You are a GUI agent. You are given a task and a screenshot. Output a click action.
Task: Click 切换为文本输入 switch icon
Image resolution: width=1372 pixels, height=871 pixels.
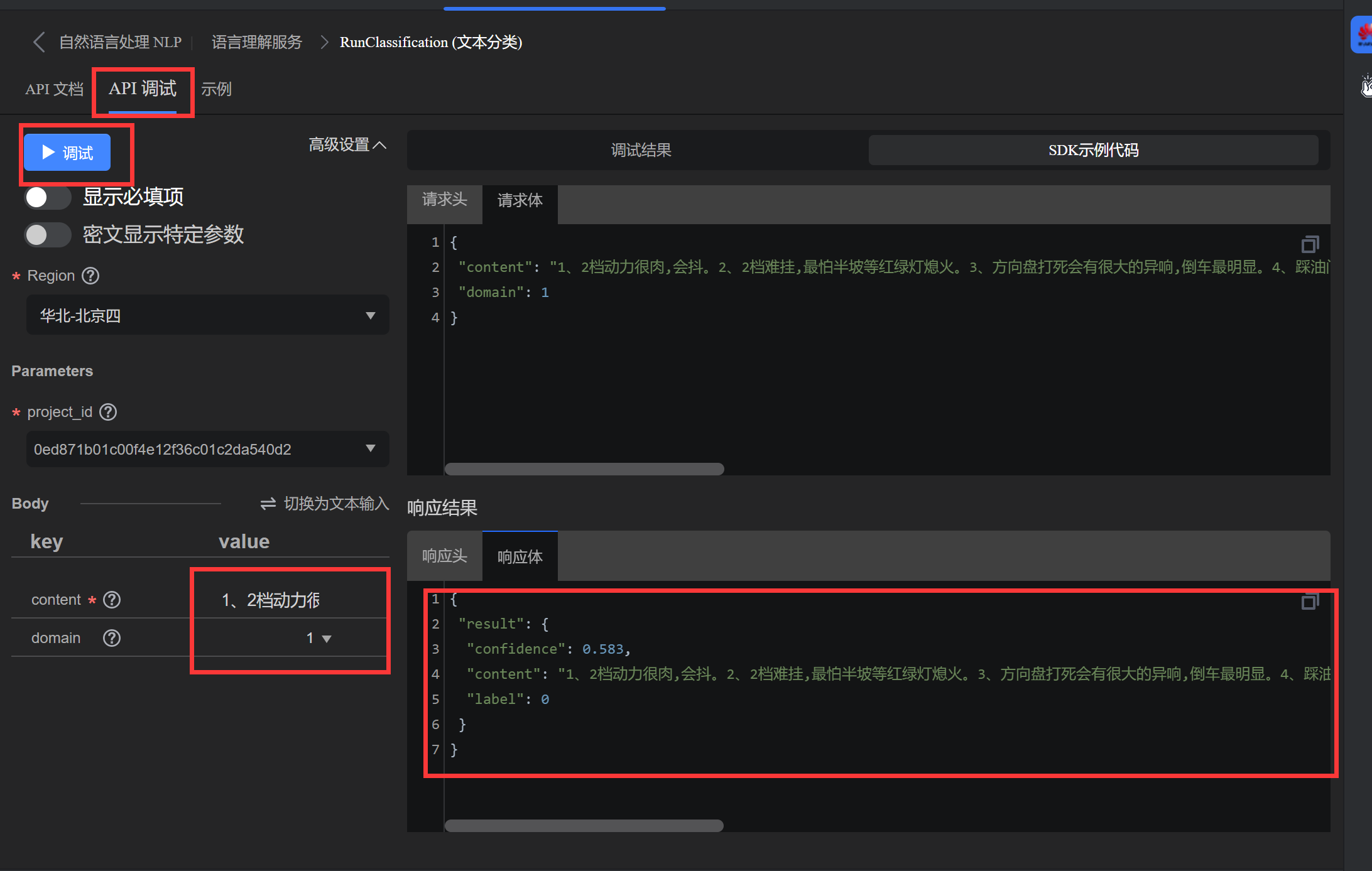[268, 504]
